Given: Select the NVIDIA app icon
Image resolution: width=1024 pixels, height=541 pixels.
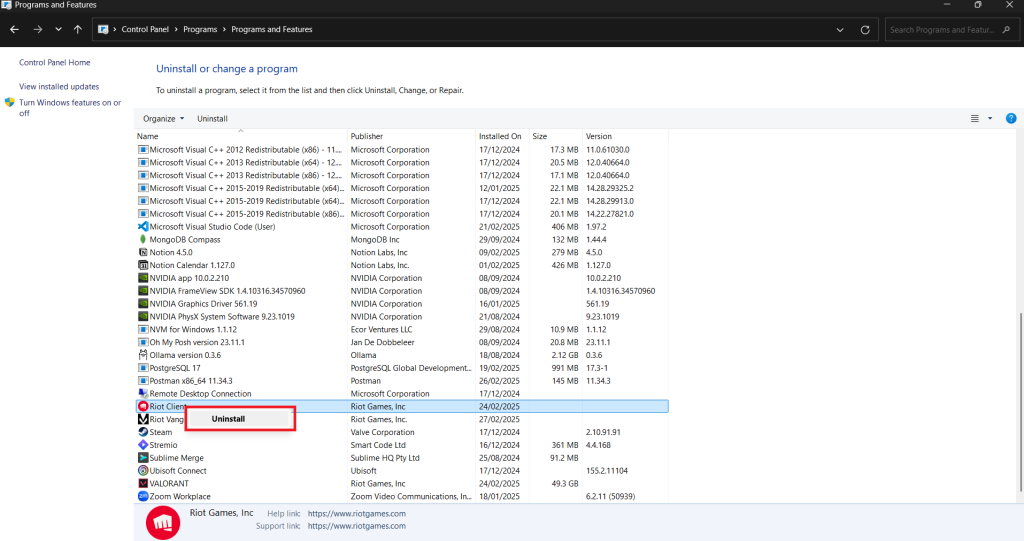Looking at the screenshot, I should pyautogui.click(x=143, y=278).
